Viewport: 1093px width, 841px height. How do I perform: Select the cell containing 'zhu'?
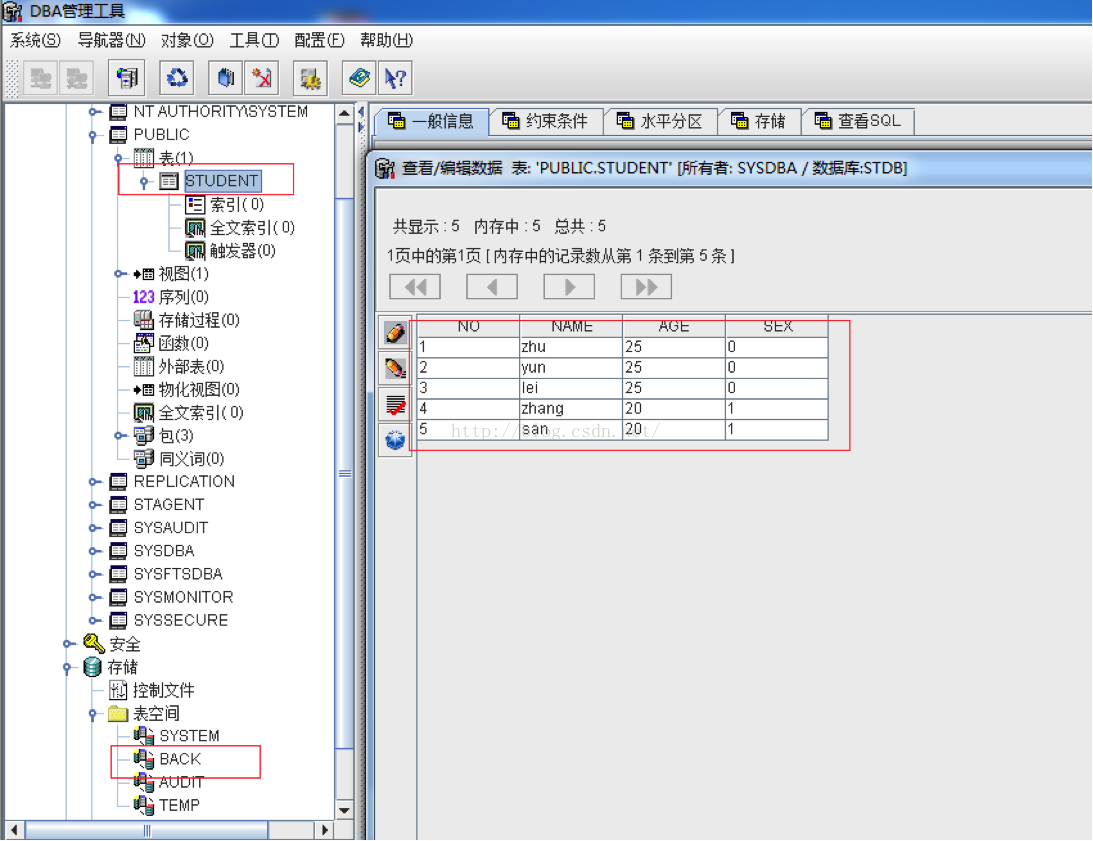point(571,347)
